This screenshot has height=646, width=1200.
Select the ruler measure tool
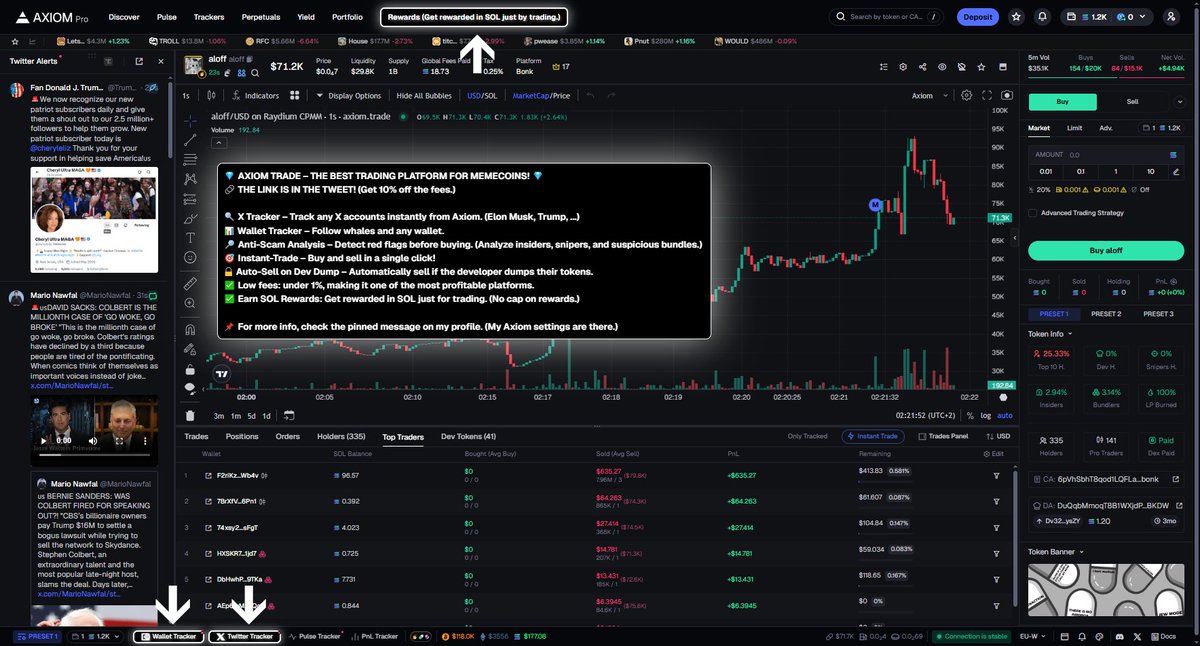click(190, 284)
